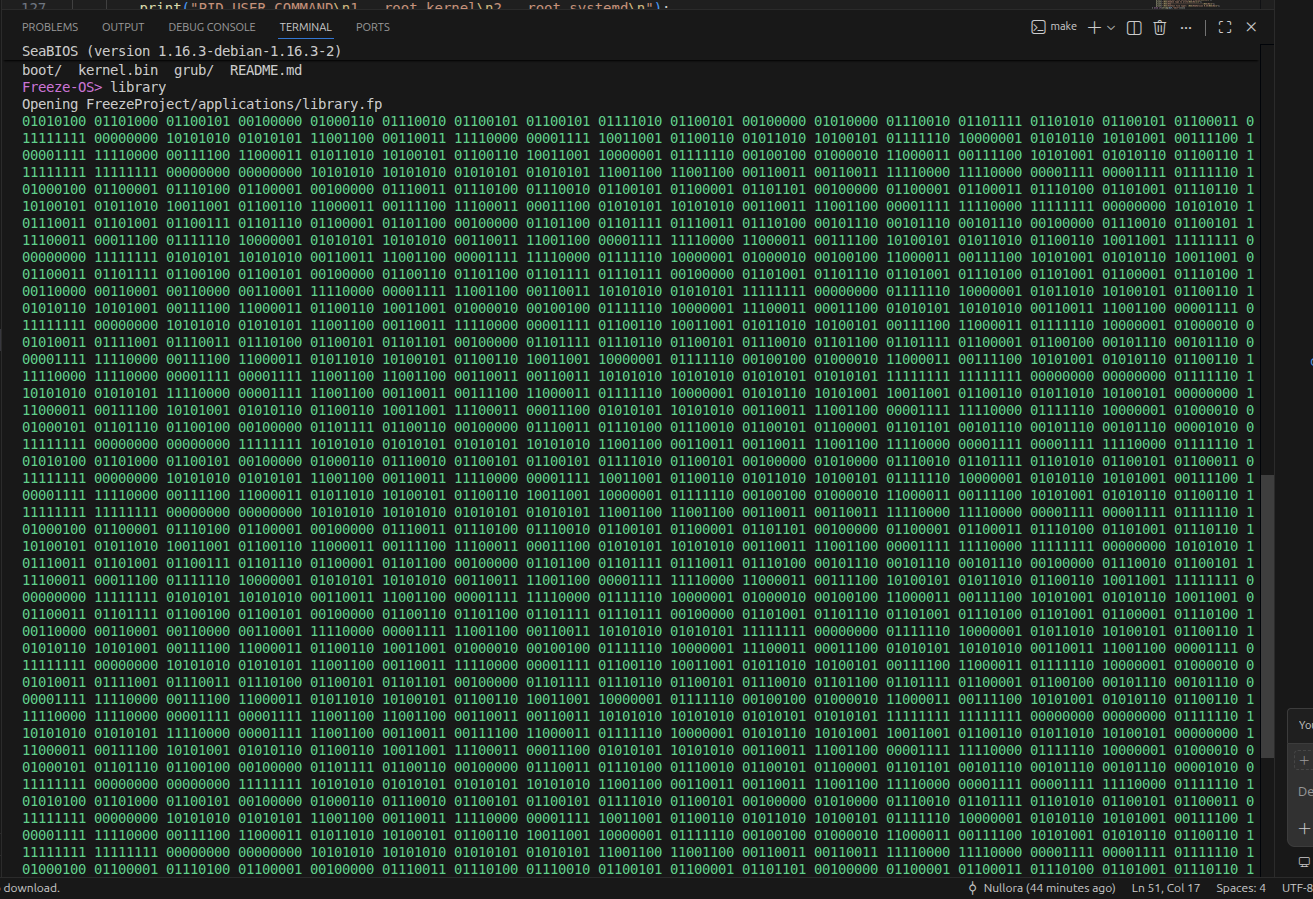
Task: Switch to the Problems tab
Action: tap(50, 27)
